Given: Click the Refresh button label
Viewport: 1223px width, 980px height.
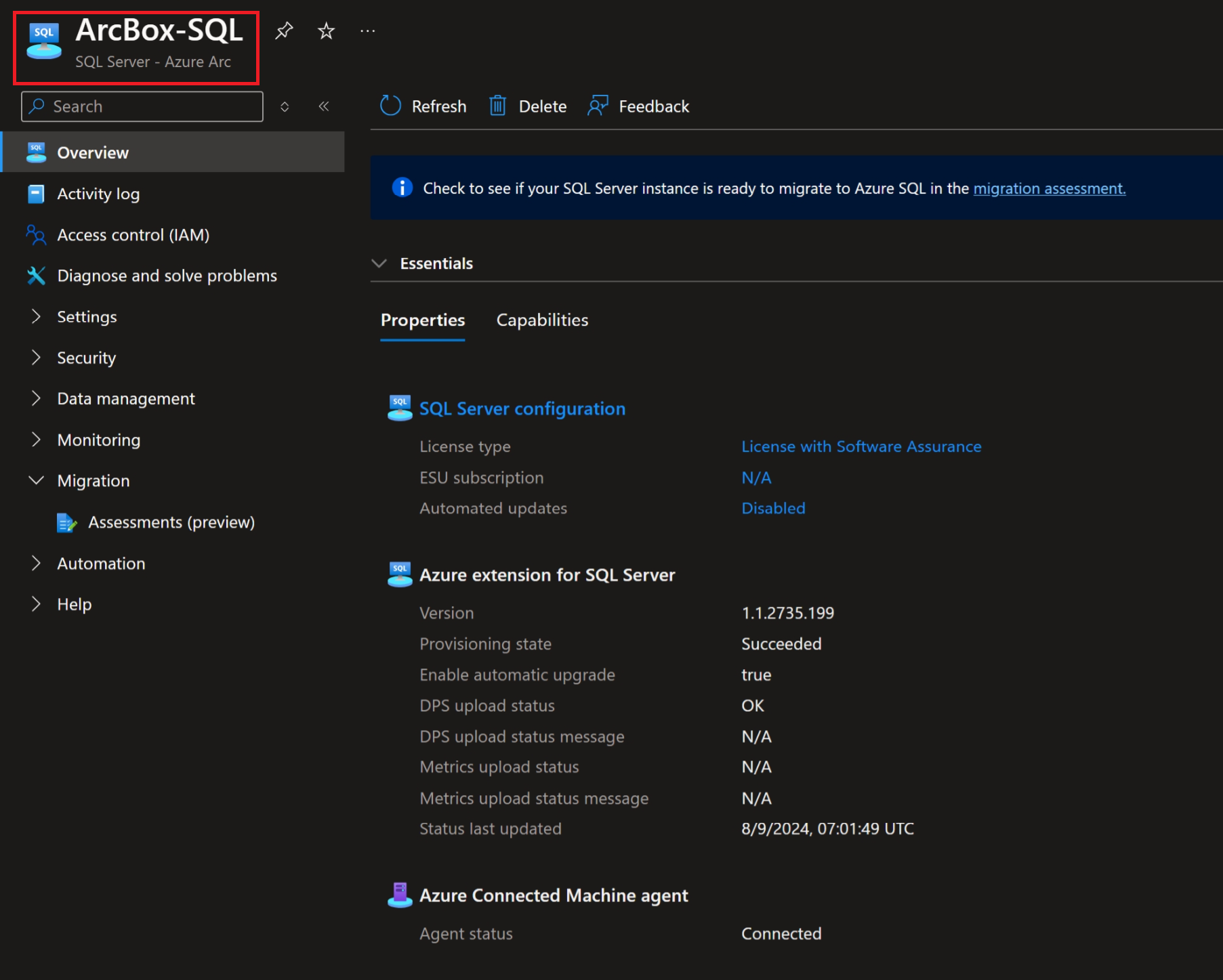Looking at the screenshot, I should coord(439,106).
